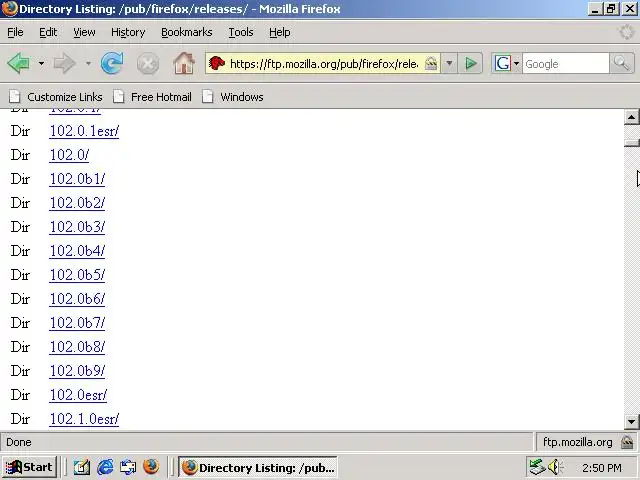
Task: Click the Start button
Action: [29, 467]
